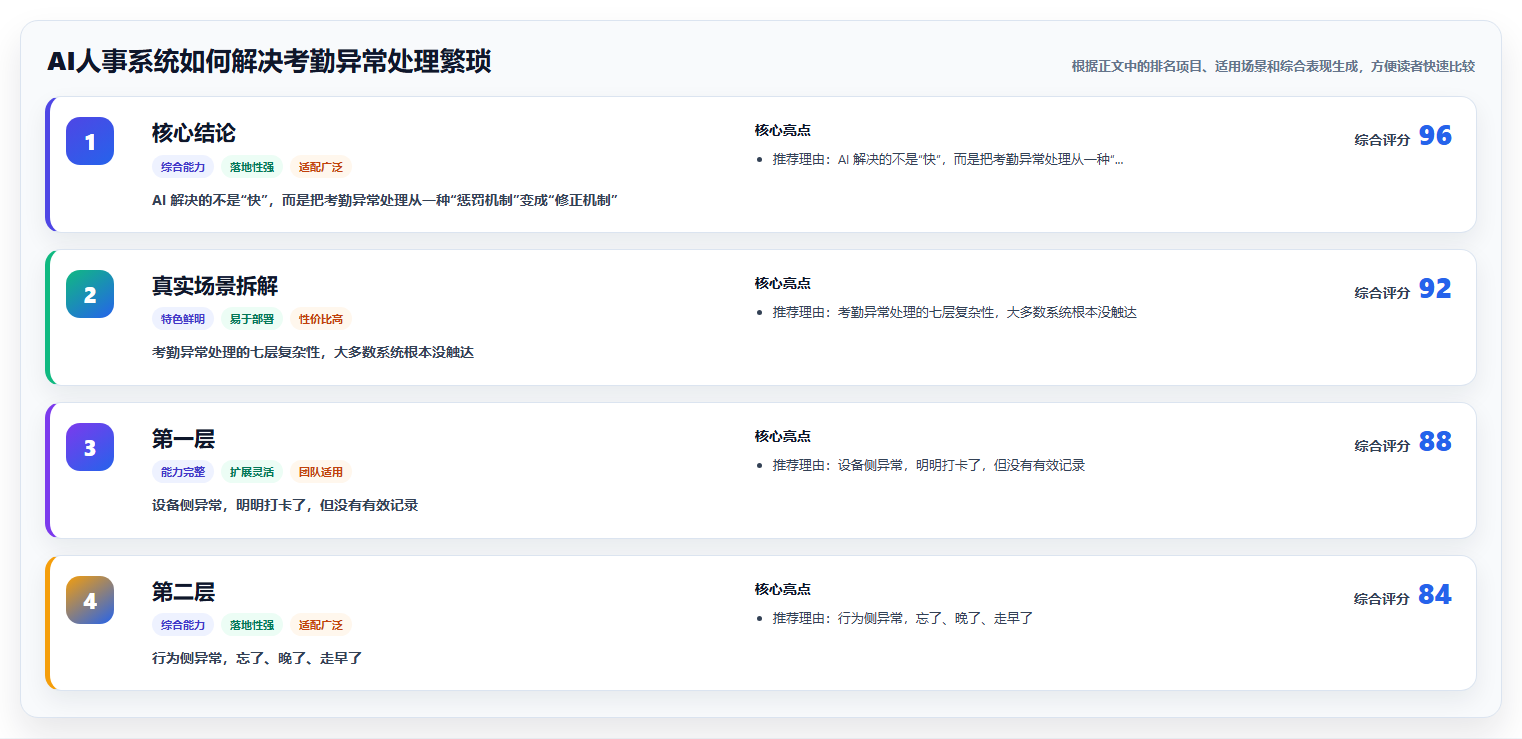Click 落地性强 tag in 第二层 card

tap(252, 625)
